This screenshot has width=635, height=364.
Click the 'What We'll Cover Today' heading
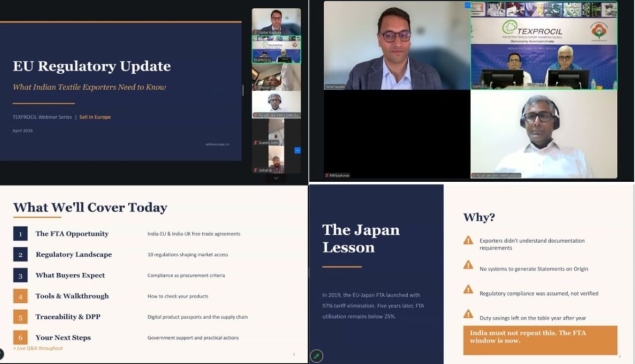click(x=90, y=208)
